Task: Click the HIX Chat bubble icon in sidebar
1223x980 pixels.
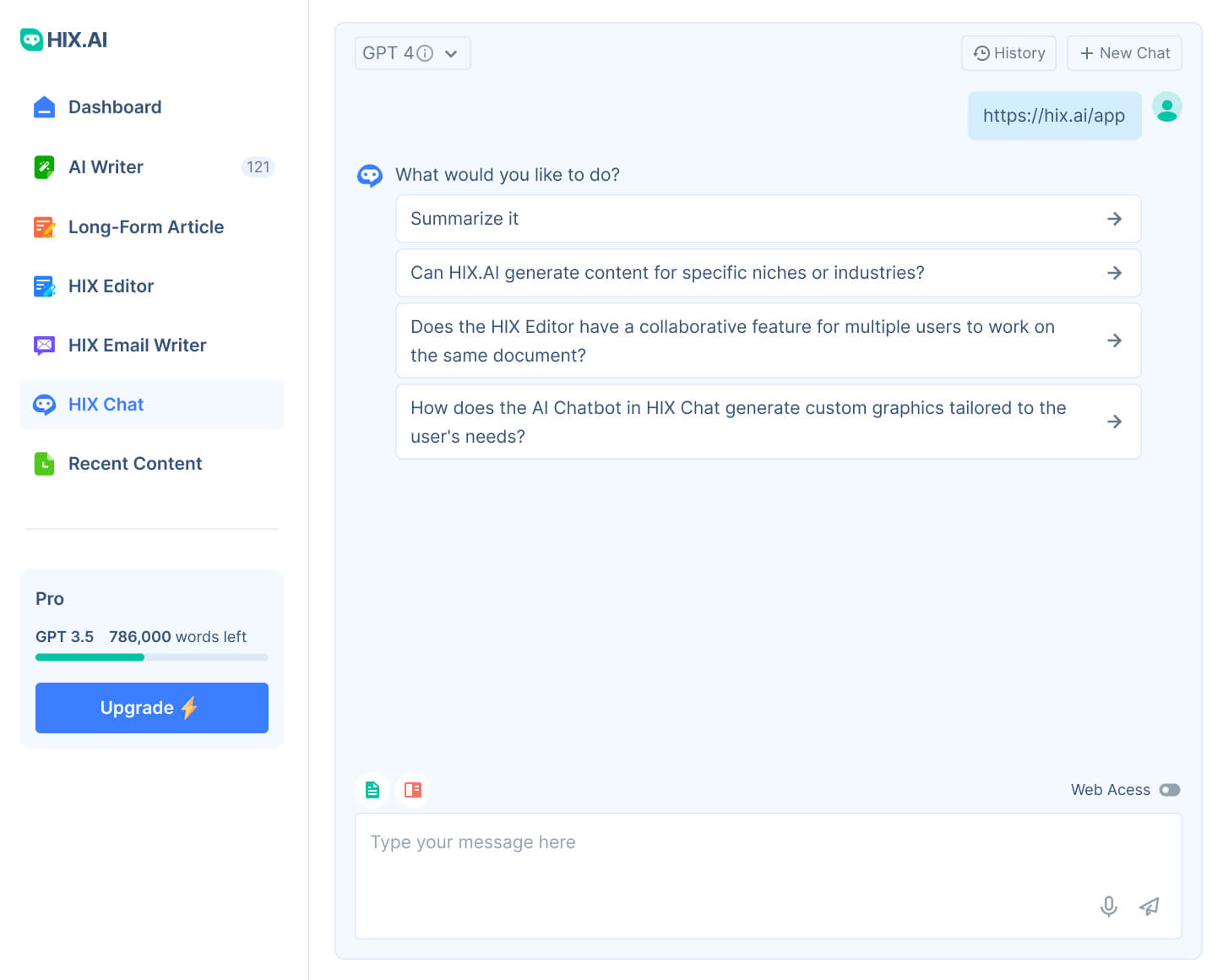Action: point(44,405)
